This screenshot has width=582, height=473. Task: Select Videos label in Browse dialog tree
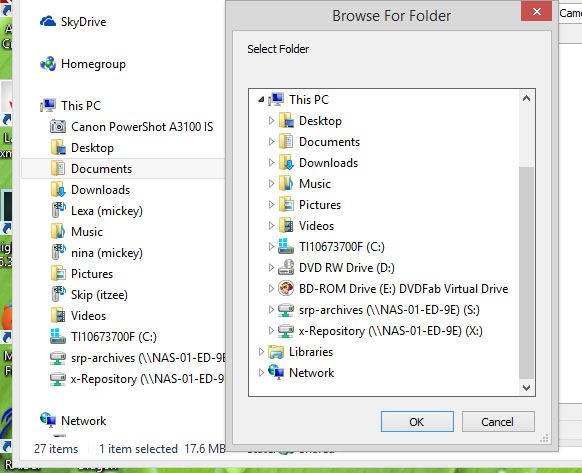317,226
